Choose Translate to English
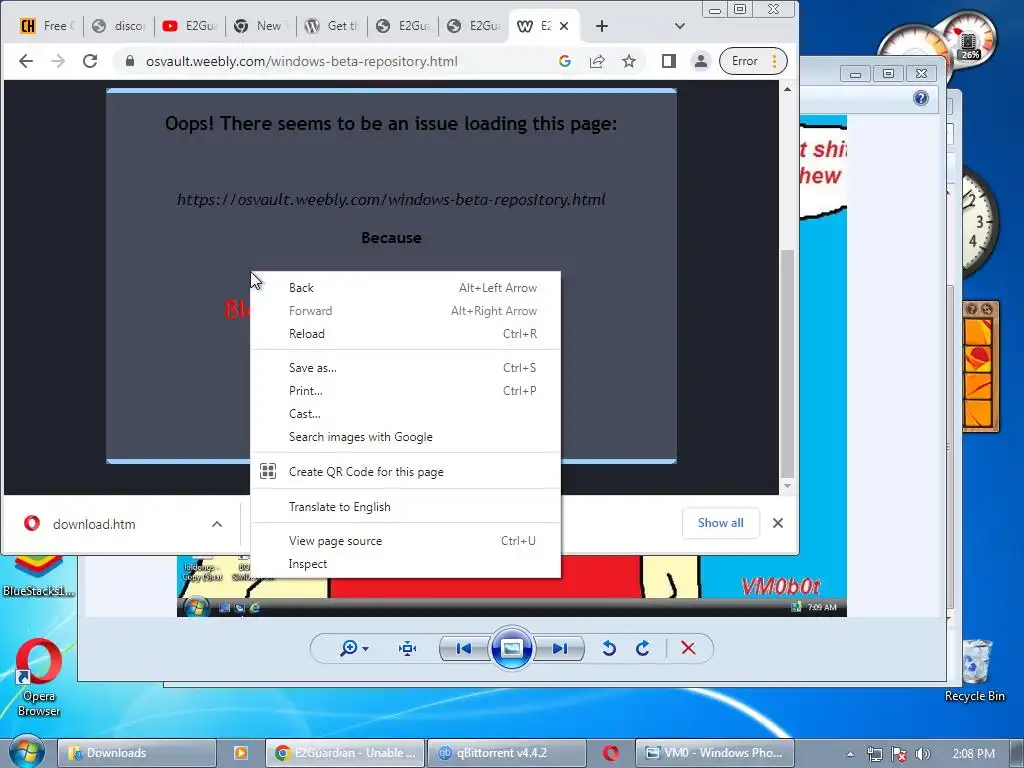Screen dimensions: 1024x768 (x=406, y=507)
